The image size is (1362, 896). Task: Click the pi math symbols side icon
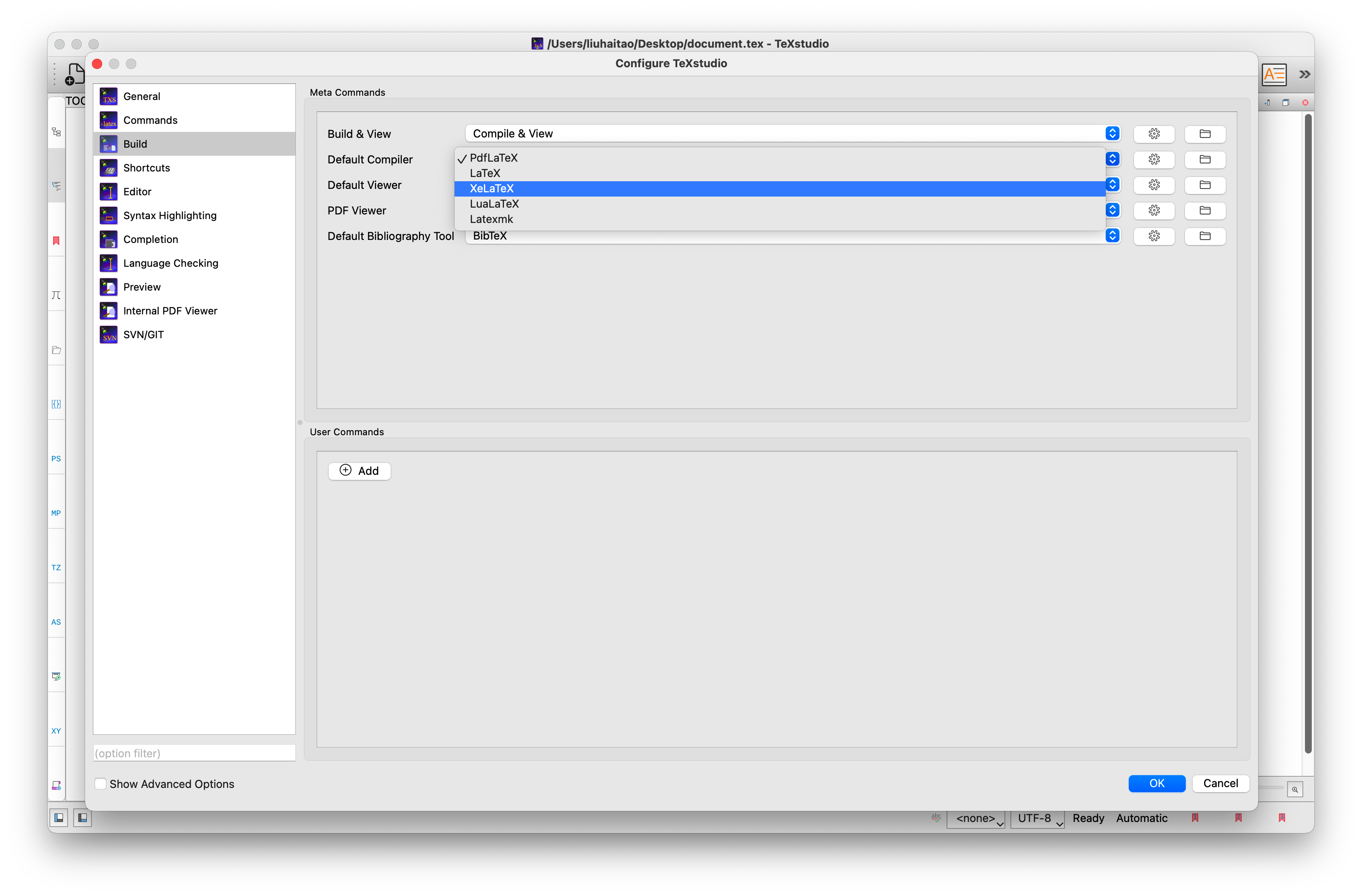(x=56, y=295)
